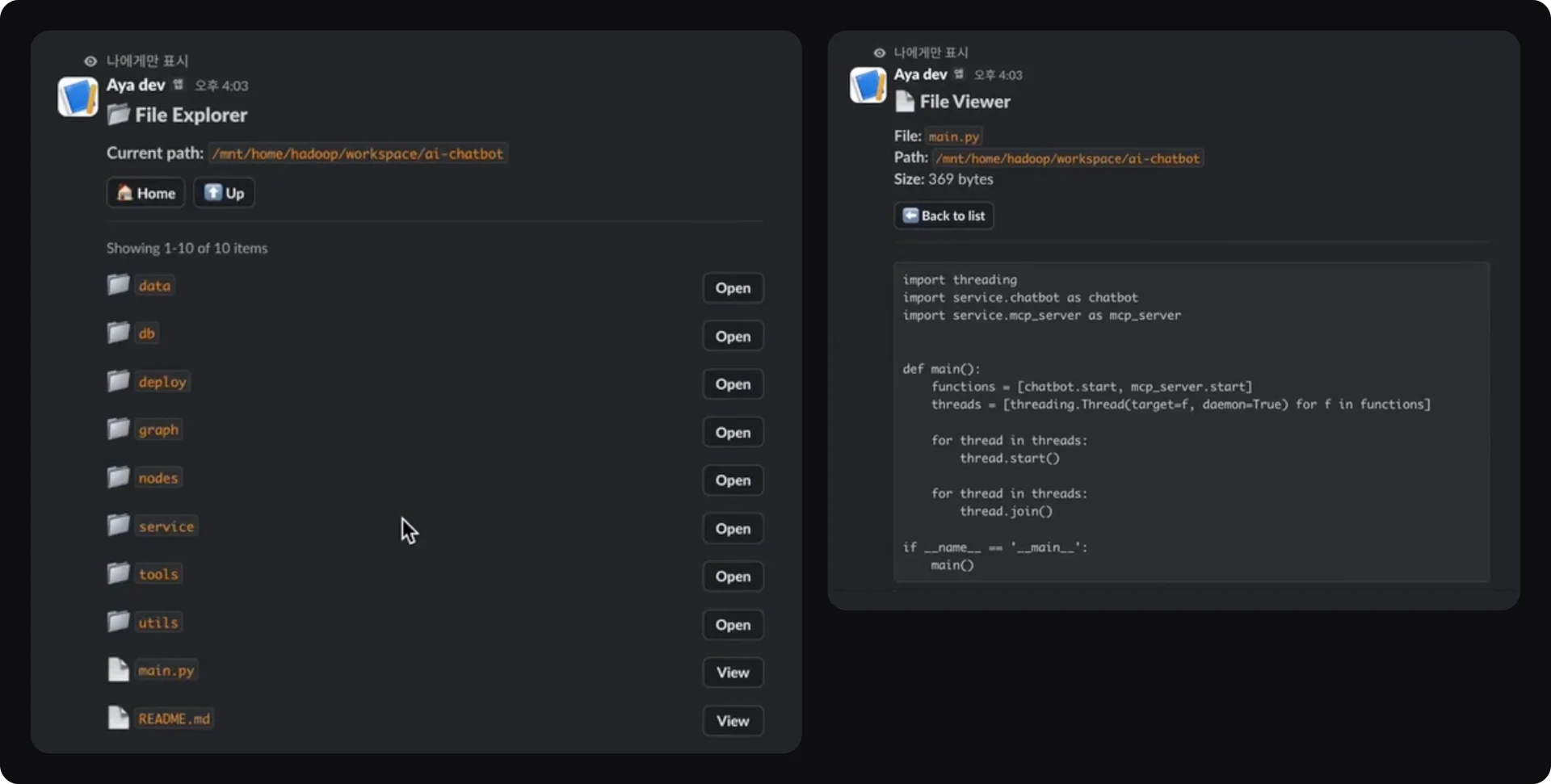The image size is (1551, 784).
Task: Open the tools folder
Action: (x=732, y=576)
